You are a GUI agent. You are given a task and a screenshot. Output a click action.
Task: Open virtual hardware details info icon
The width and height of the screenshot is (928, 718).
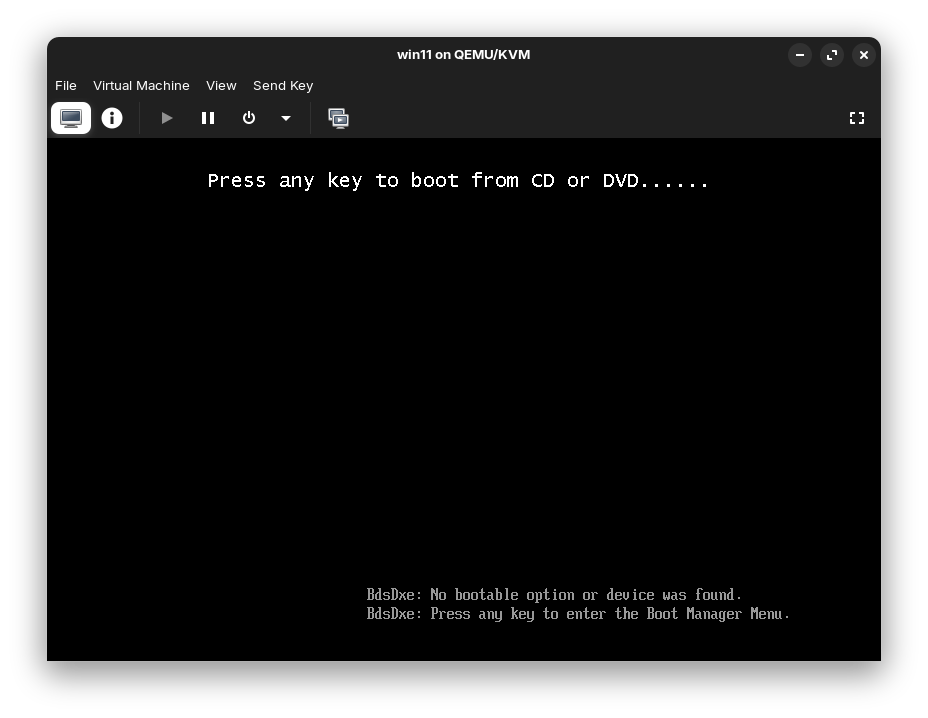tap(112, 118)
